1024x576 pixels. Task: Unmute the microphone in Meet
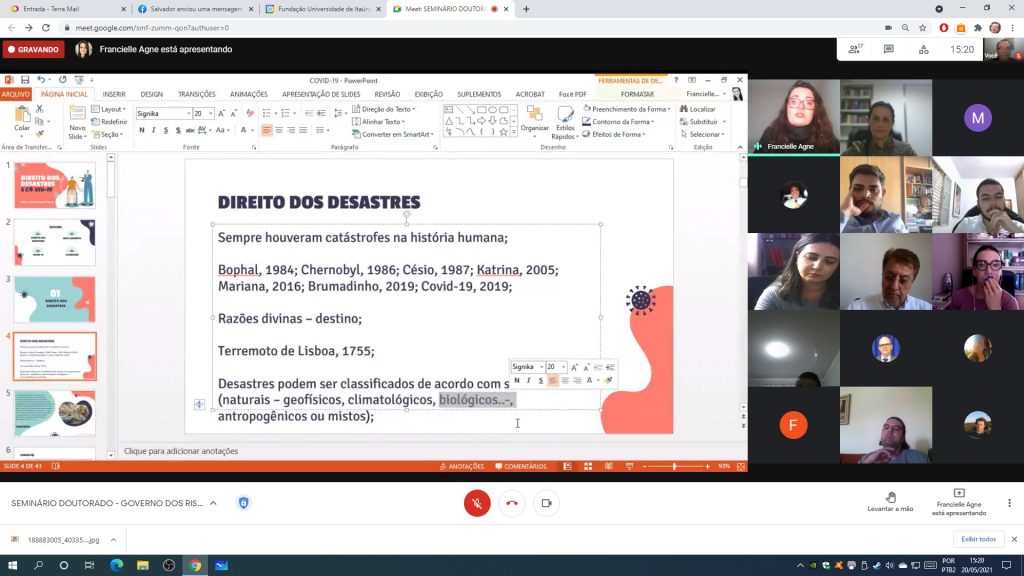(x=477, y=503)
